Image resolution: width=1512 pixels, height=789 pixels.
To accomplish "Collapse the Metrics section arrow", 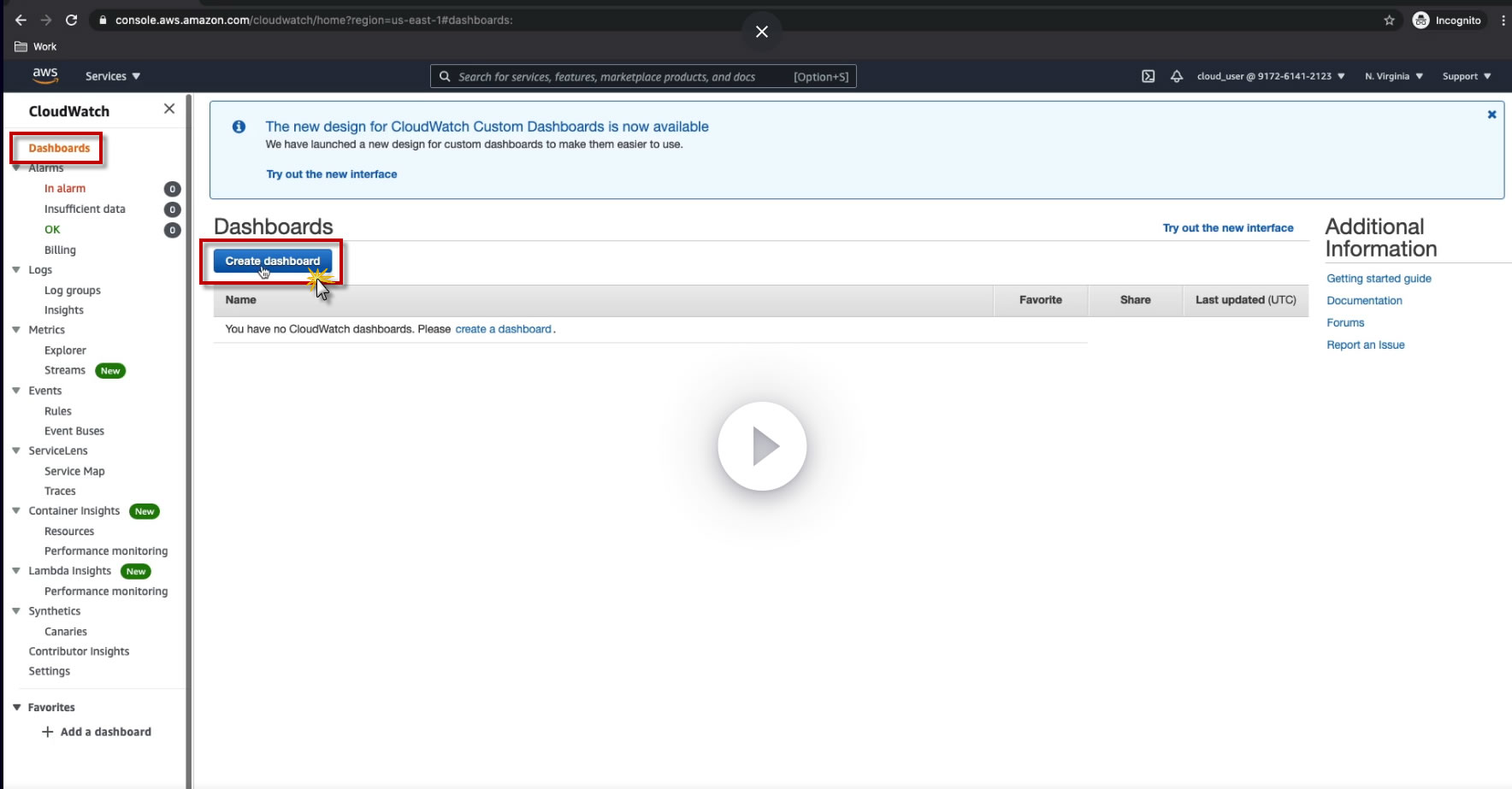I will pyautogui.click(x=16, y=329).
